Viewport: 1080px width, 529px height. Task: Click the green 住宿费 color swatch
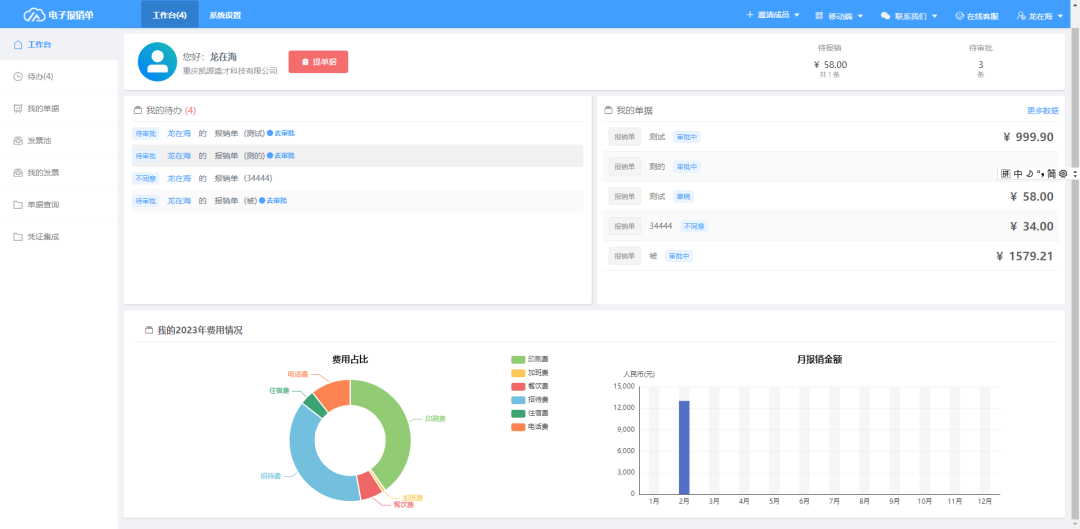(518, 413)
